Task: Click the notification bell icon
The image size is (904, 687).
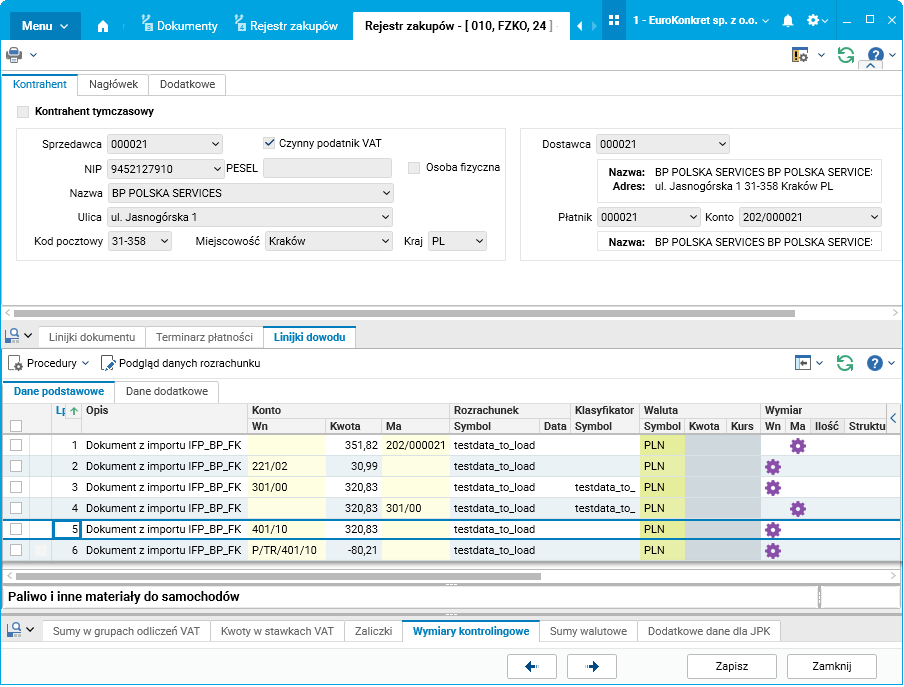Action: tap(788, 20)
